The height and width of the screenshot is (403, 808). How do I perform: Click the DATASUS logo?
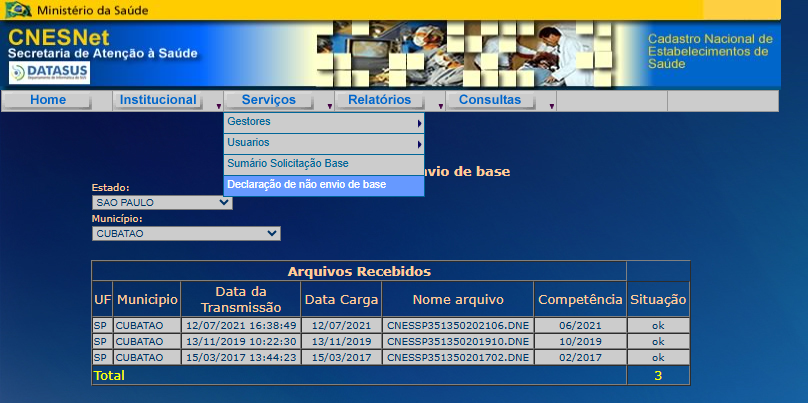click(x=49, y=73)
